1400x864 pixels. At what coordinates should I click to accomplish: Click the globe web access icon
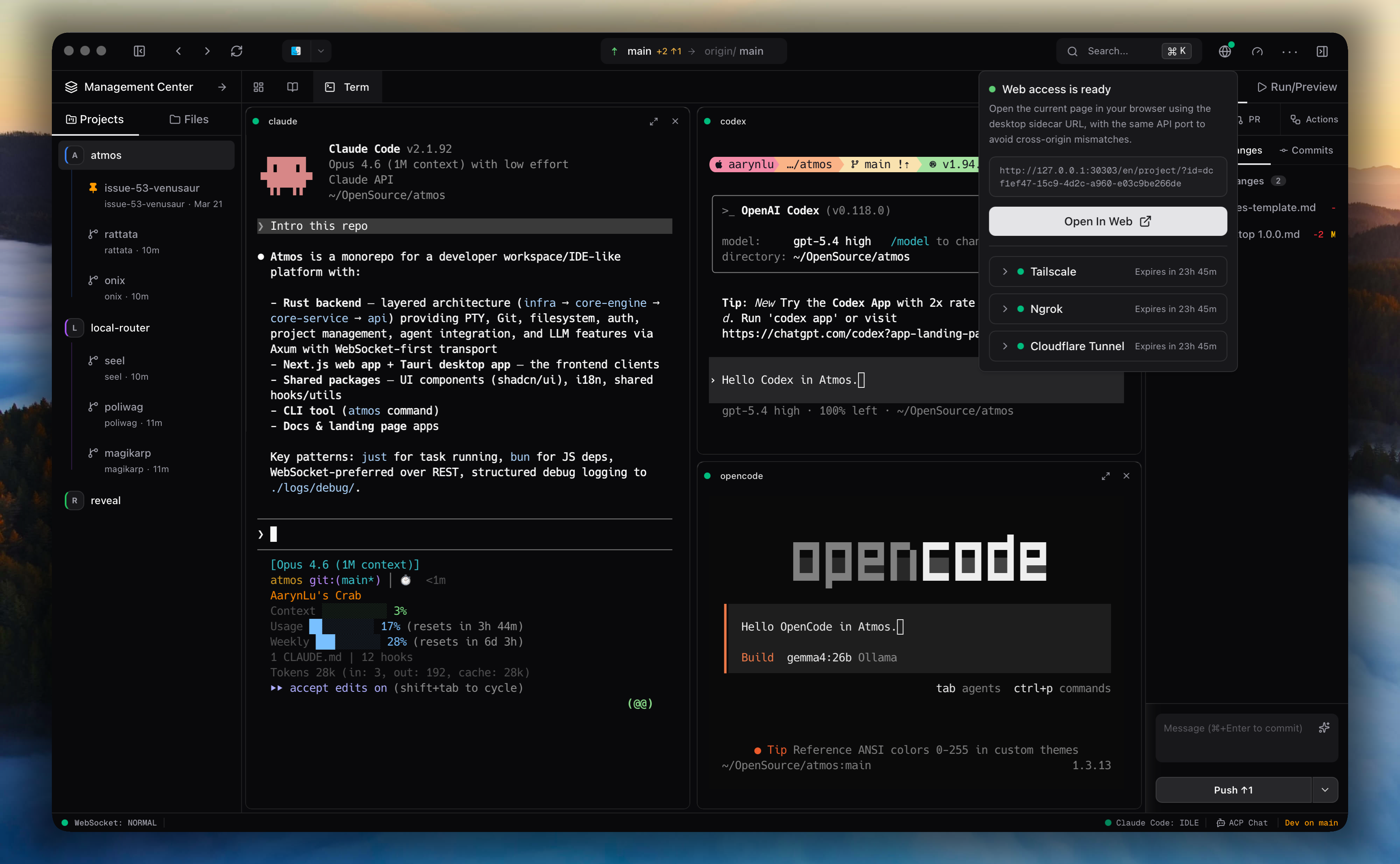[x=1225, y=51]
